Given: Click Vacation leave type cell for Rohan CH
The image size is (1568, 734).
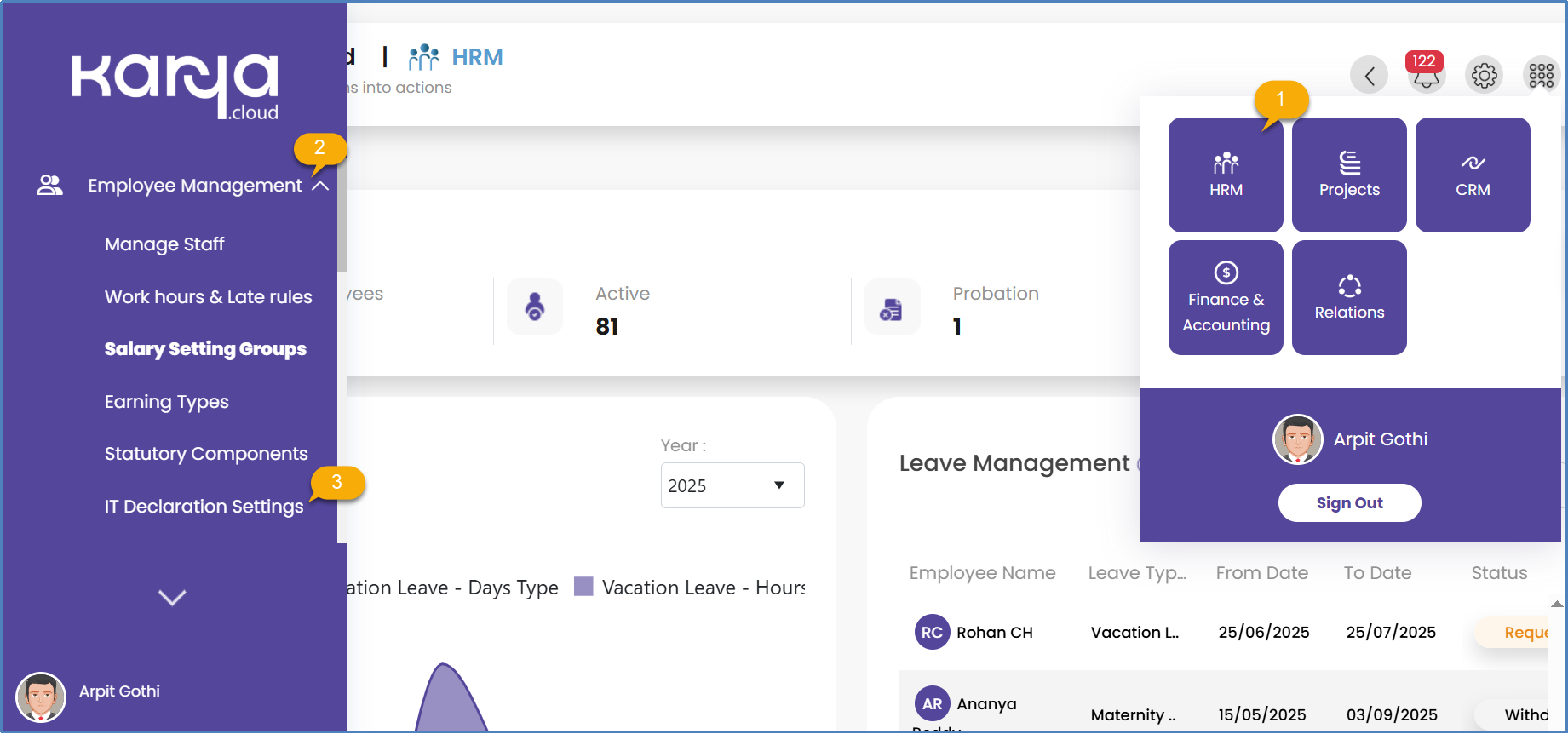Looking at the screenshot, I should click(x=1135, y=633).
